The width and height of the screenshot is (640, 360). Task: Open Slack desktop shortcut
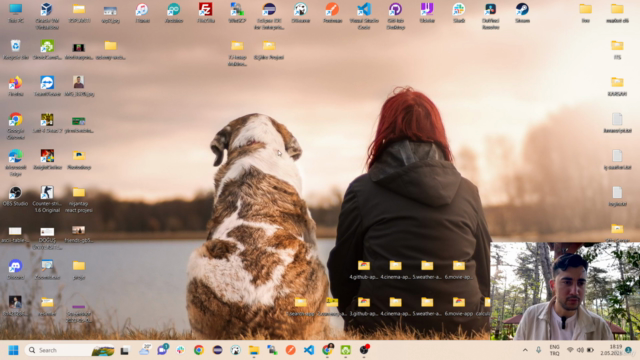(459, 12)
